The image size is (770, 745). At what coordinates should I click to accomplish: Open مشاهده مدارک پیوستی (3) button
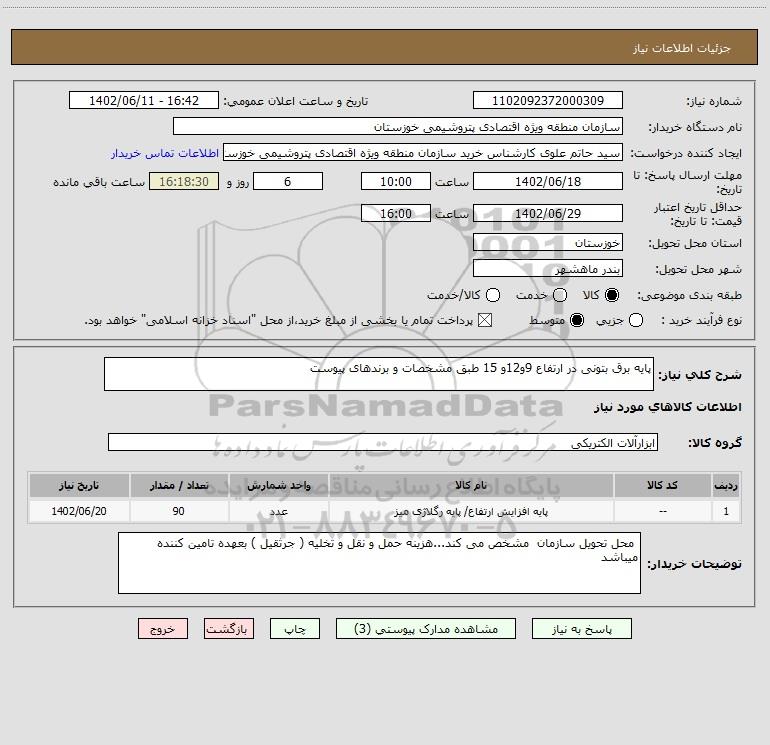point(426,629)
